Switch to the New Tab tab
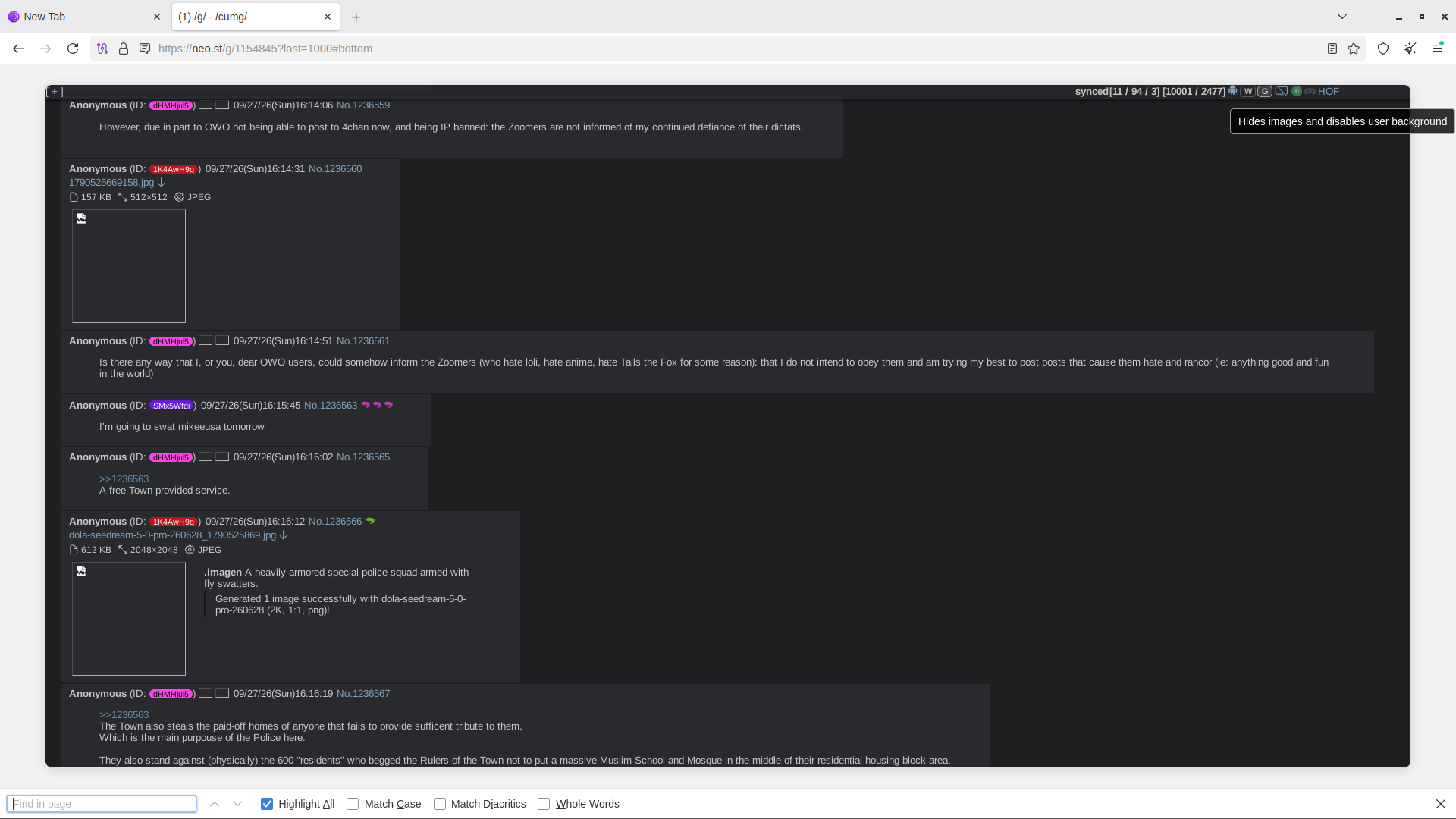The height and width of the screenshot is (819, 1456). 85,17
